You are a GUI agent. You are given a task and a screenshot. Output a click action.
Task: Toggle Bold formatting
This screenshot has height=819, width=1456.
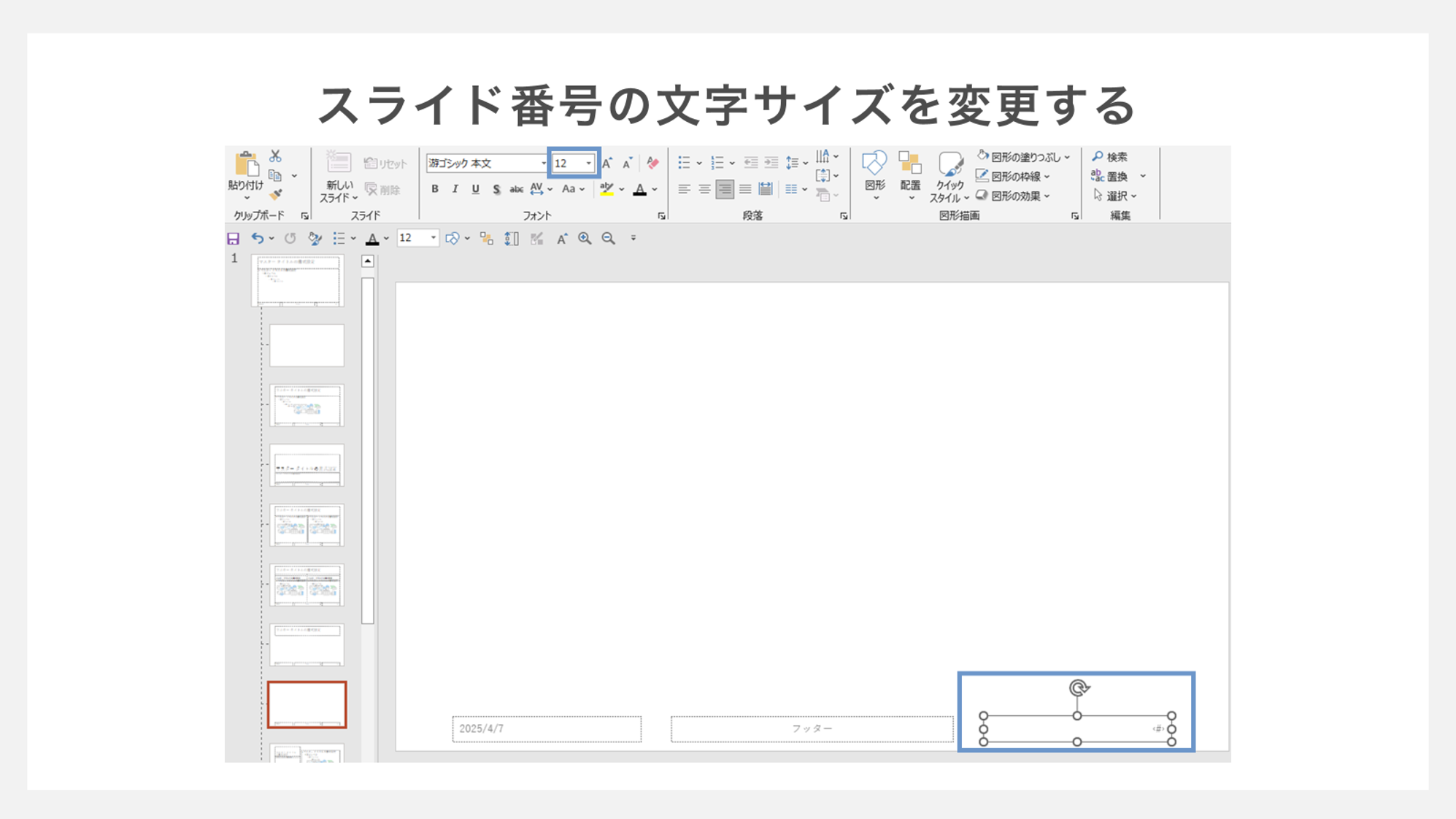click(435, 189)
